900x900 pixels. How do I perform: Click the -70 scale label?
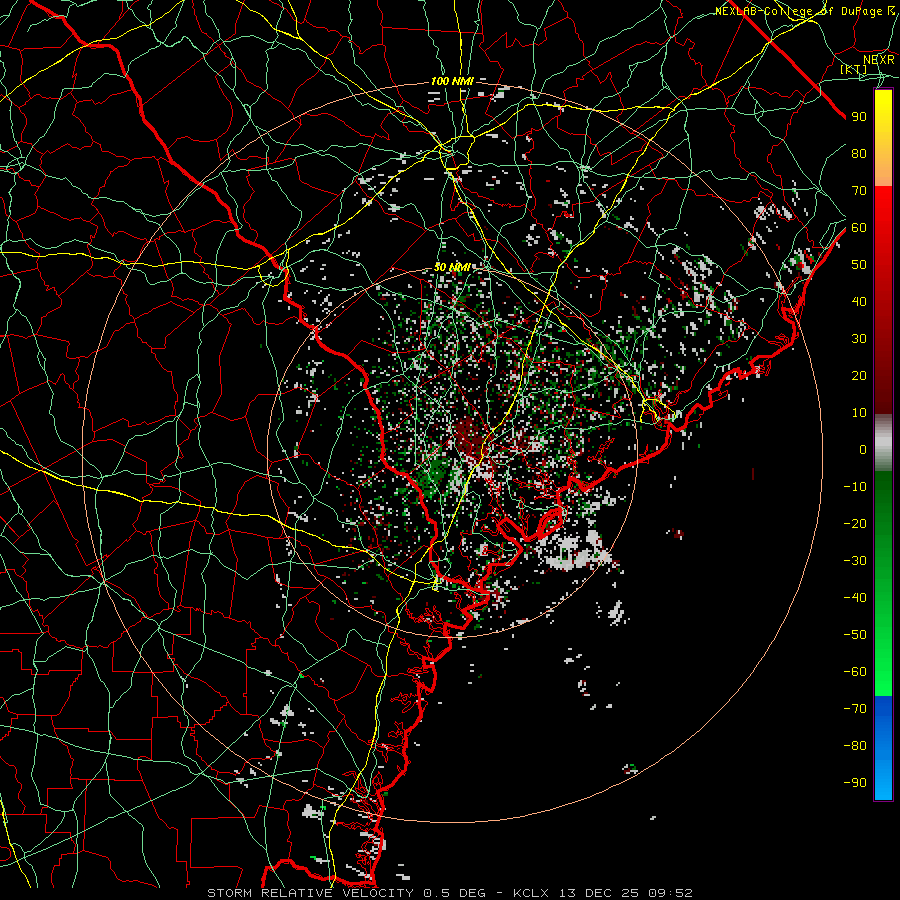pos(855,709)
